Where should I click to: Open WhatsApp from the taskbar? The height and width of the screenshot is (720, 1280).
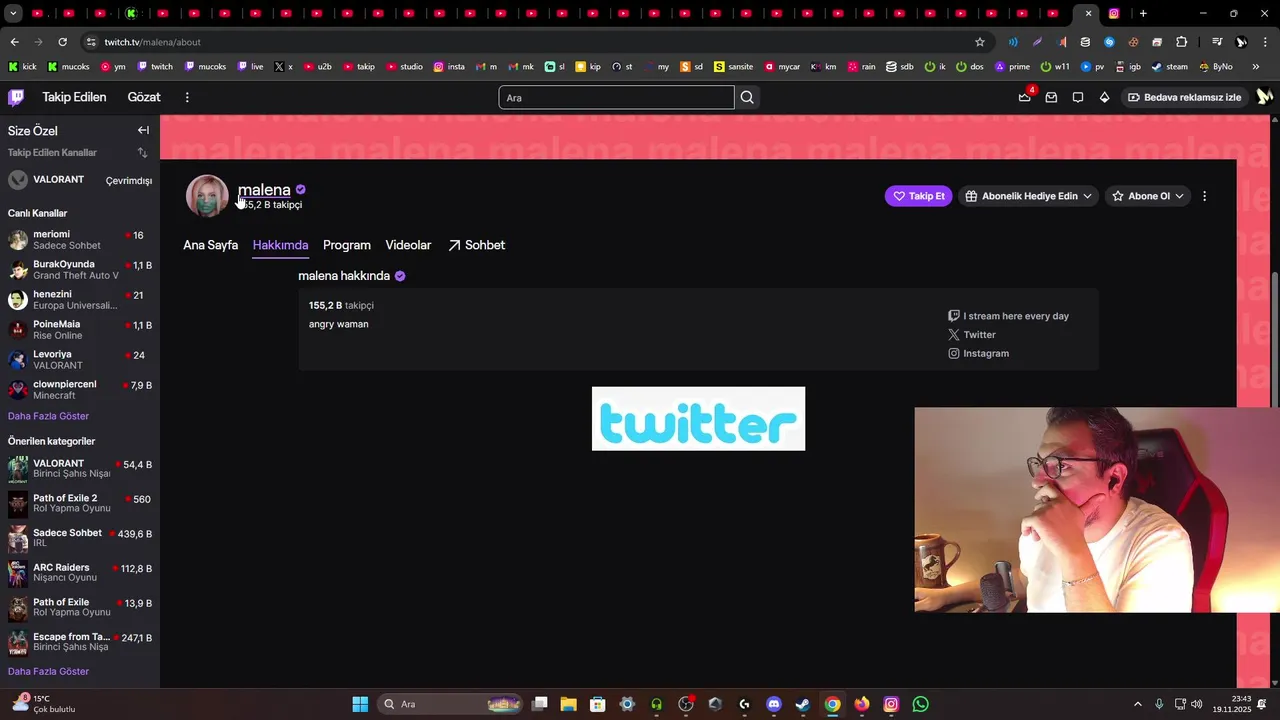click(921, 704)
